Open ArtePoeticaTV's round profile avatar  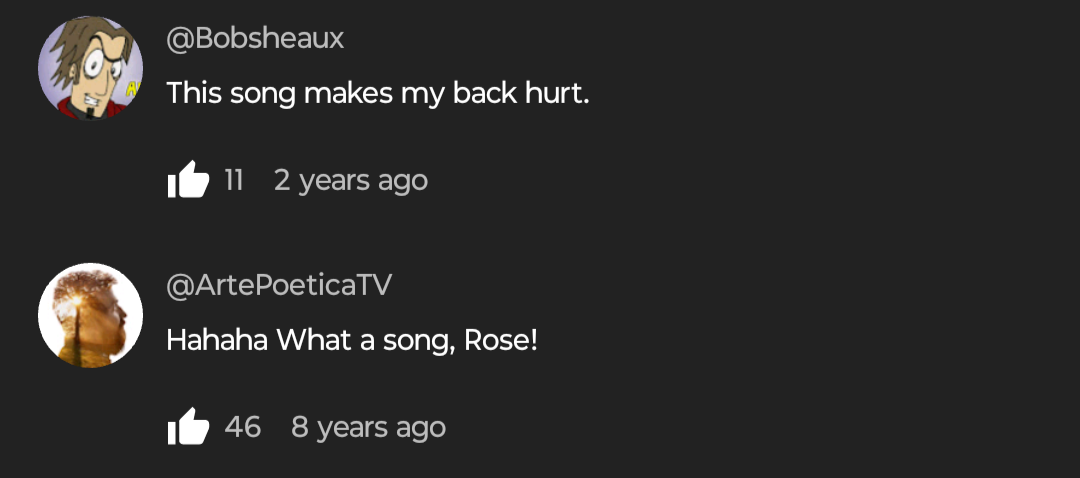(x=90, y=315)
